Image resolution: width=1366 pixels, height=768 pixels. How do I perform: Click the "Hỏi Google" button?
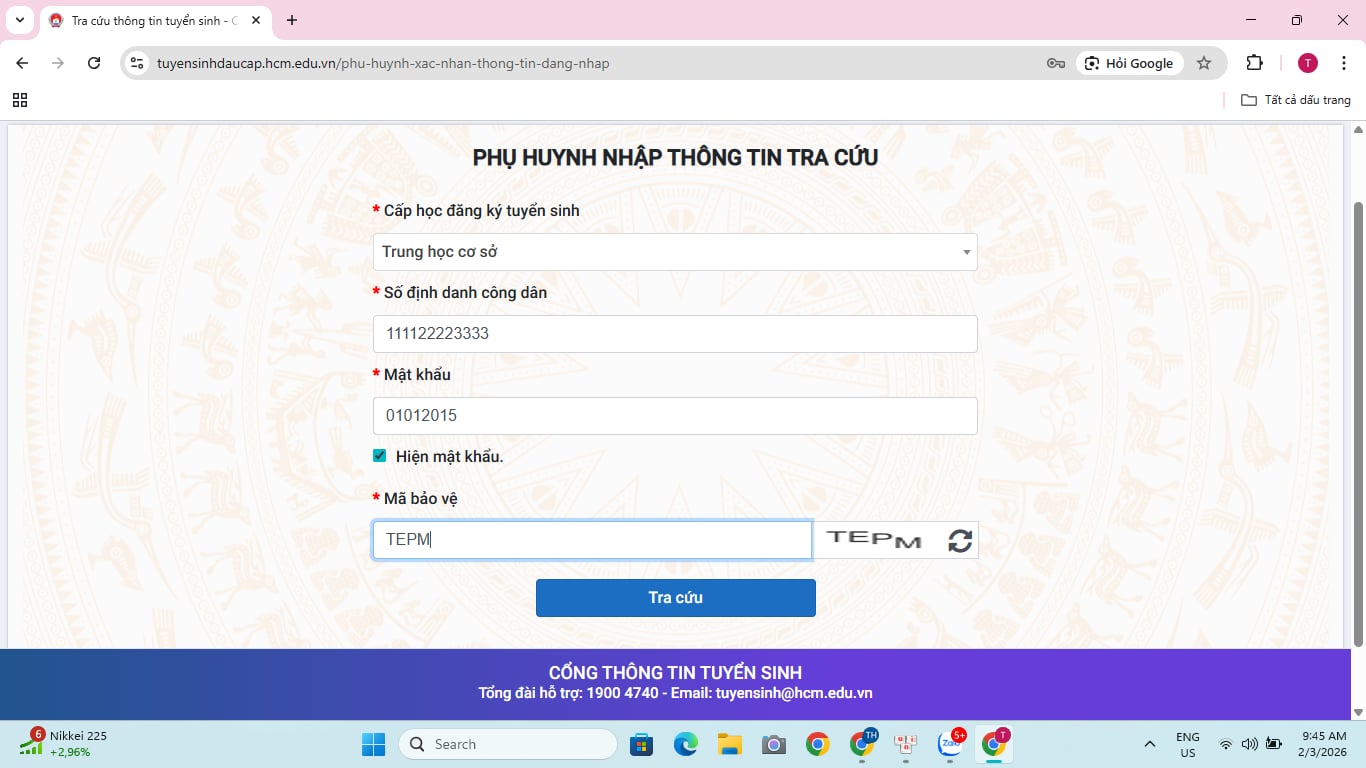[1130, 63]
